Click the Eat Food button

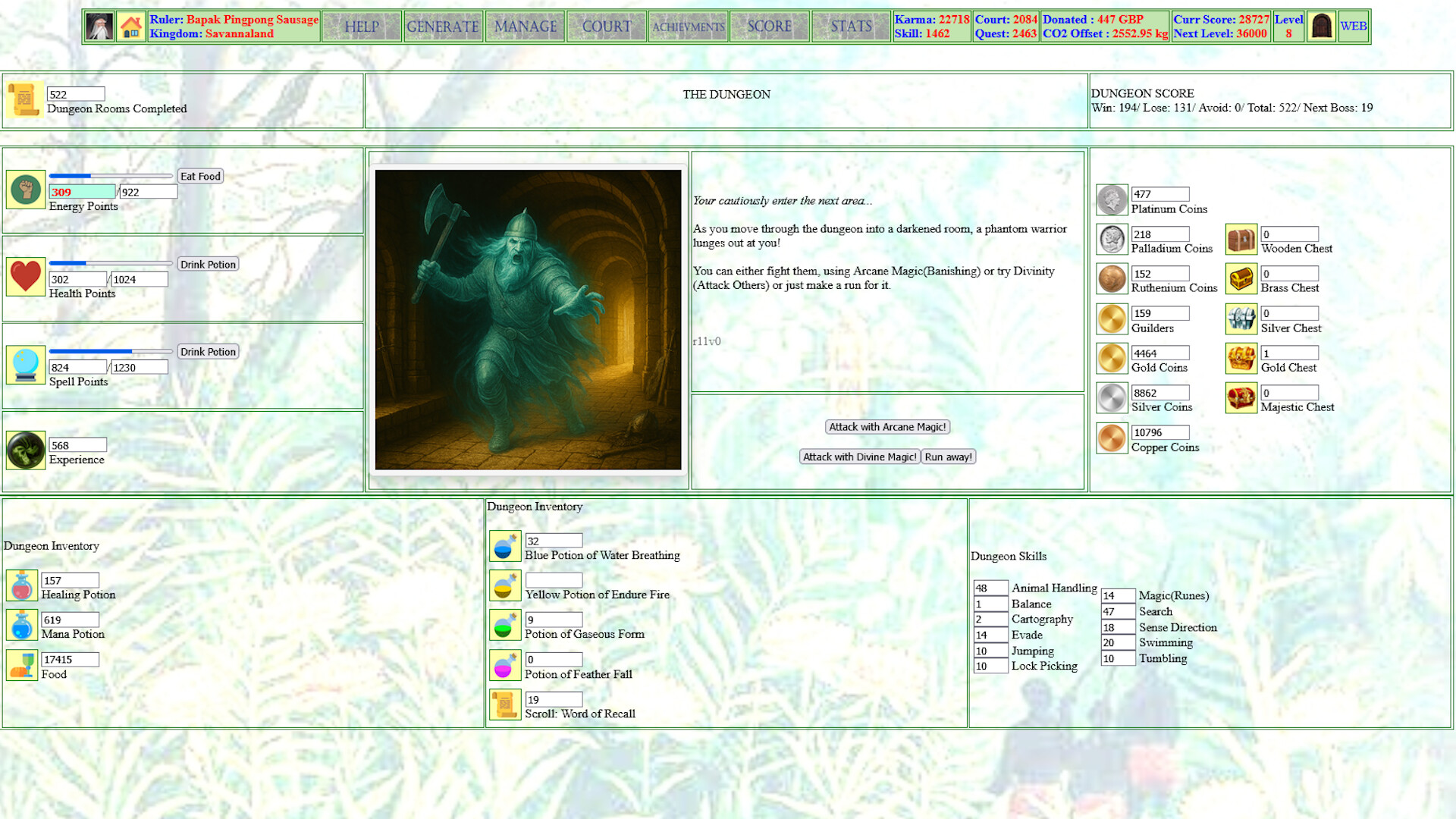(200, 176)
